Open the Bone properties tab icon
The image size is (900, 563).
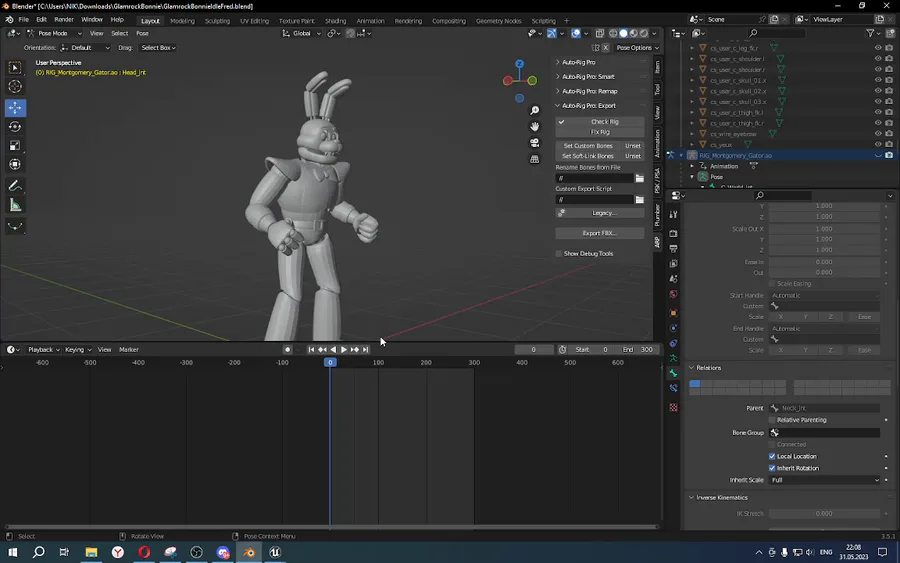673,373
